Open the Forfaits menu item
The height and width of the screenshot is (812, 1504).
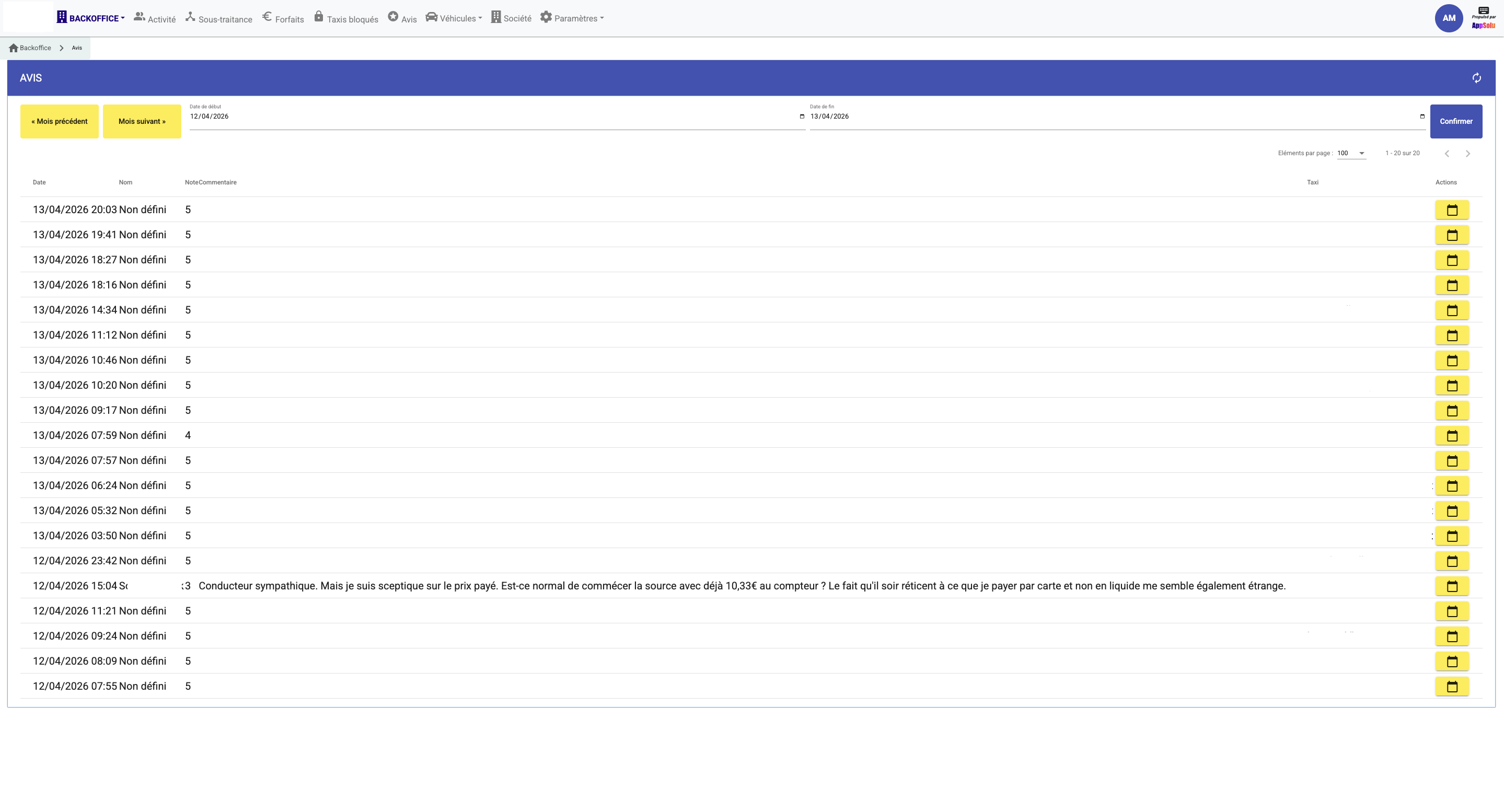click(283, 19)
